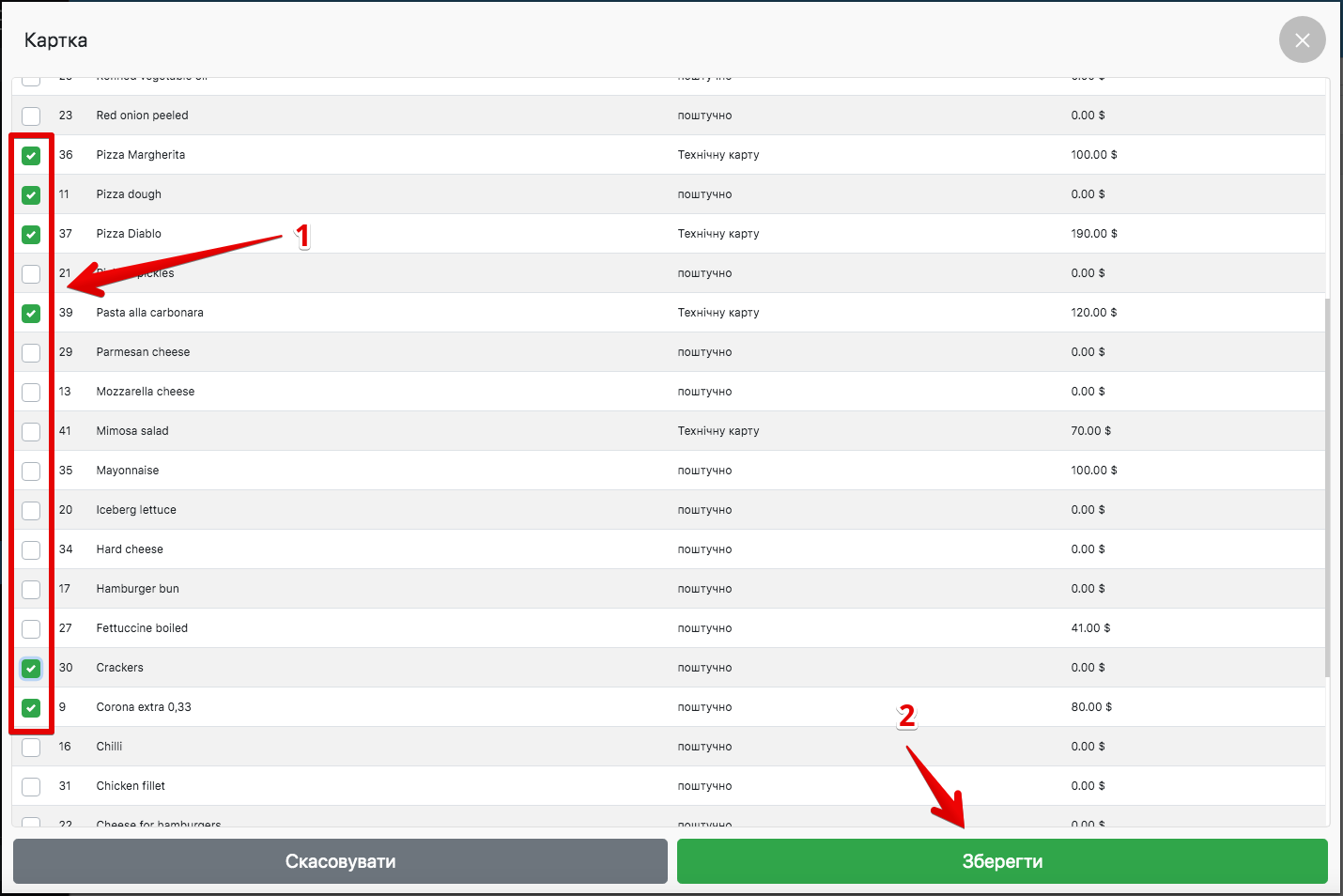Image resolution: width=1343 pixels, height=896 pixels.
Task: Uncheck Pasta alla carbonara checkbox
Action: [x=31, y=314]
